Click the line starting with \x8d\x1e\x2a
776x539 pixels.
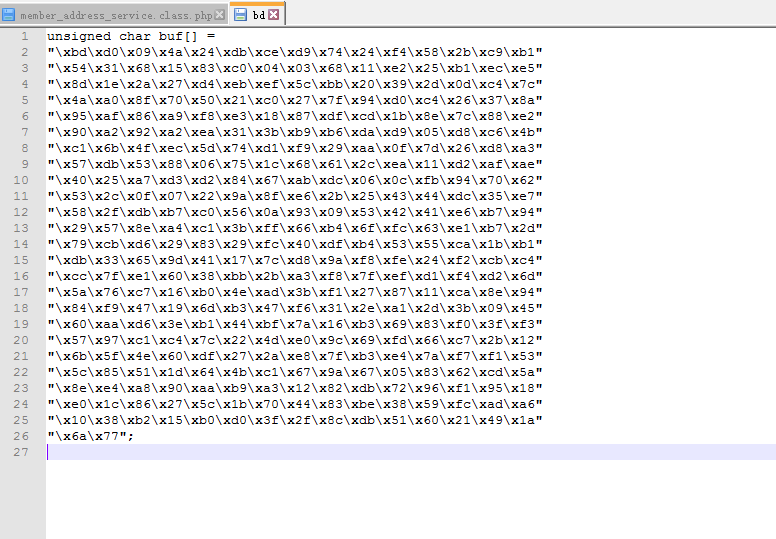(295, 84)
